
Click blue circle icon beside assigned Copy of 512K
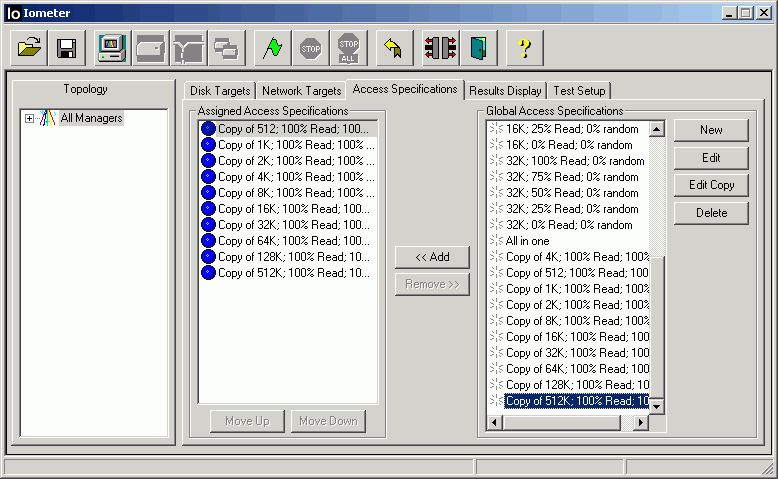coord(208,273)
